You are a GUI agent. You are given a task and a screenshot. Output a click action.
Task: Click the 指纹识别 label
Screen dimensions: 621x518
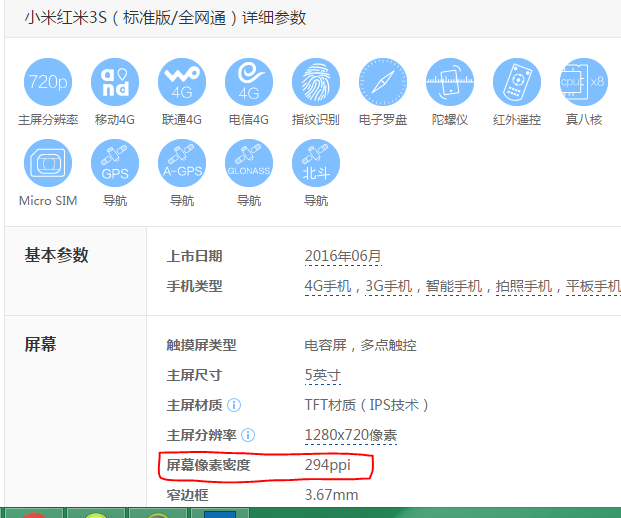[x=316, y=120]
